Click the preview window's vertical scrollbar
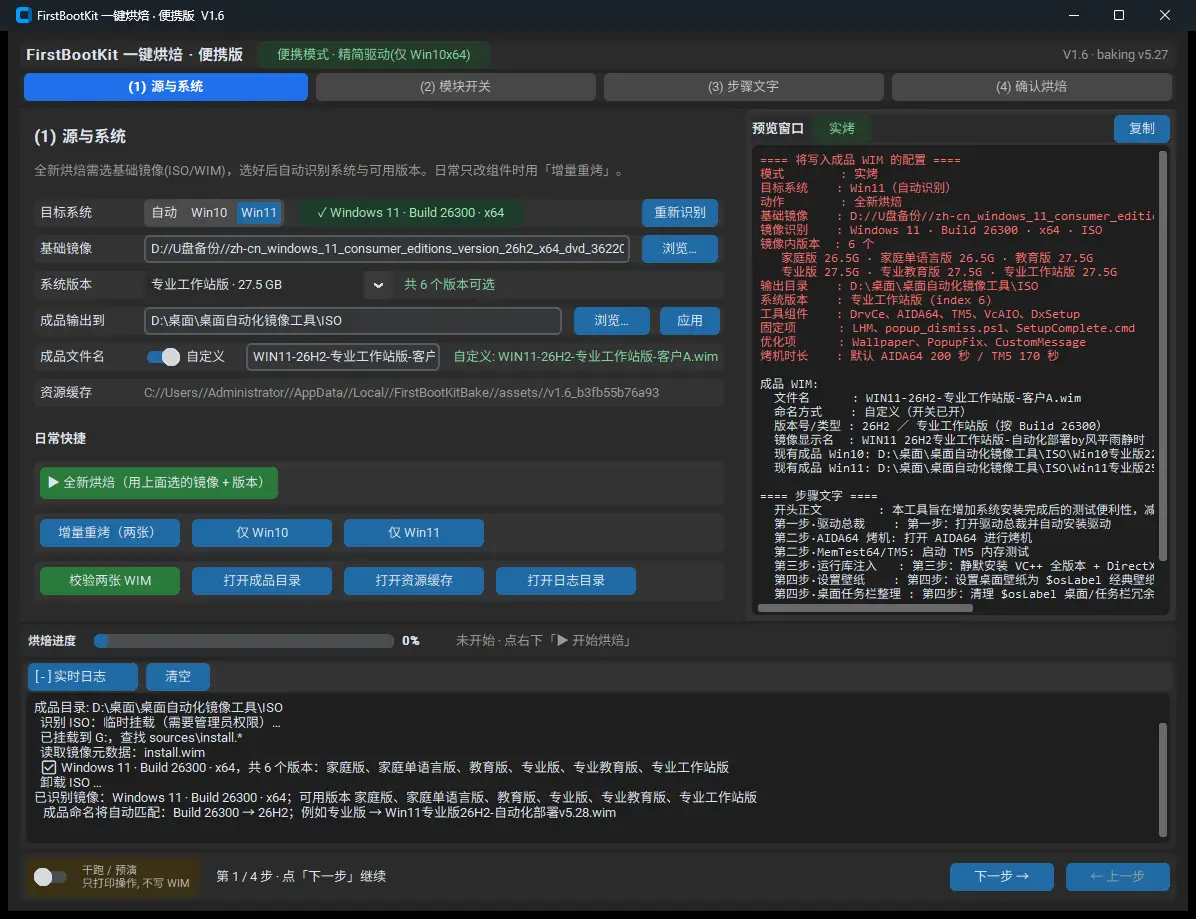 point(1162,357)
